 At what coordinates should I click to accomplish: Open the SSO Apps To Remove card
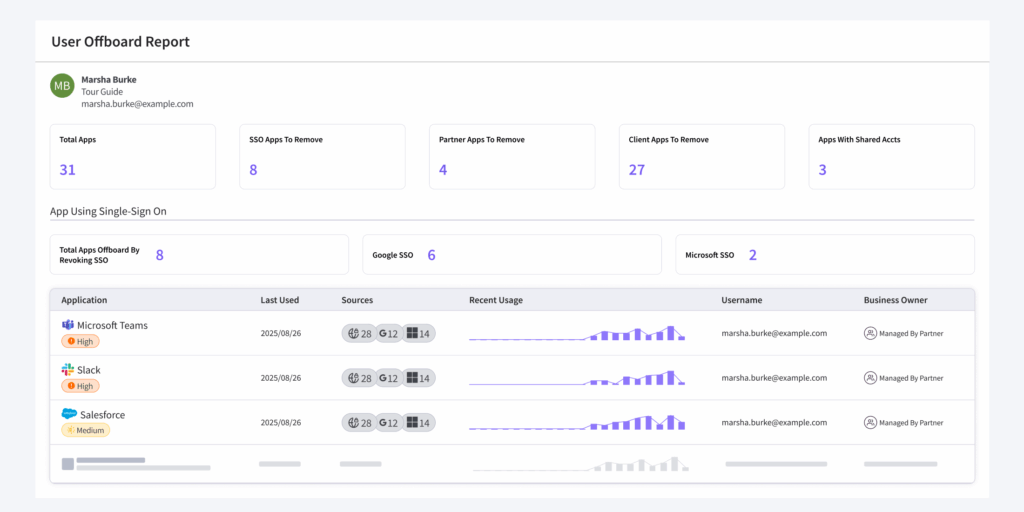(x=323, y=157)
